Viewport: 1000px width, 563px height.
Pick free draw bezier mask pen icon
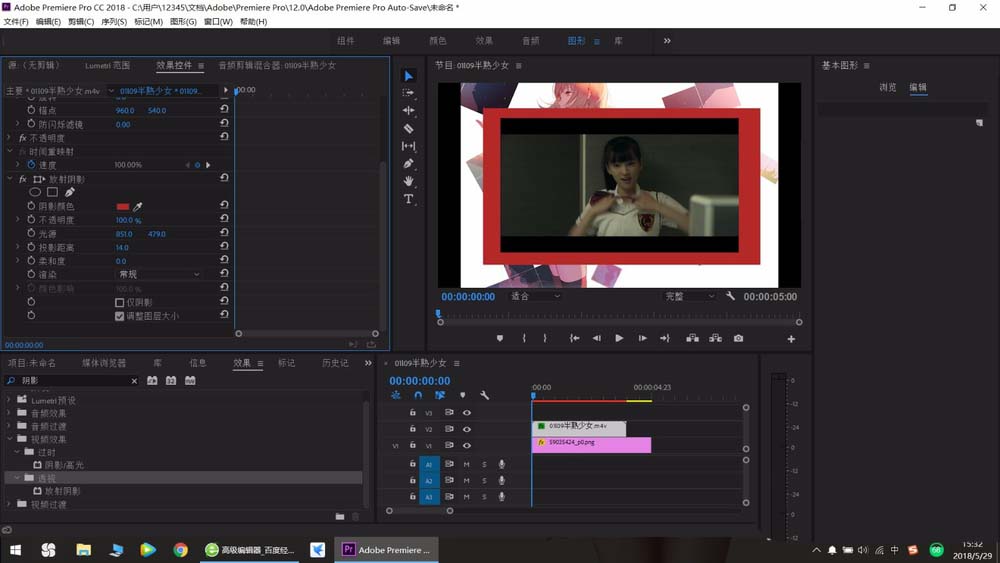[x=70, y=192]
